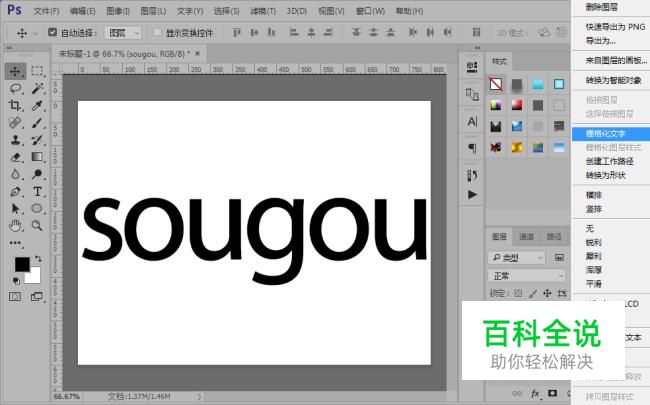Select the Healing Brush tool
The width and height of the screenshot is (650, 405).
(15, 123)
